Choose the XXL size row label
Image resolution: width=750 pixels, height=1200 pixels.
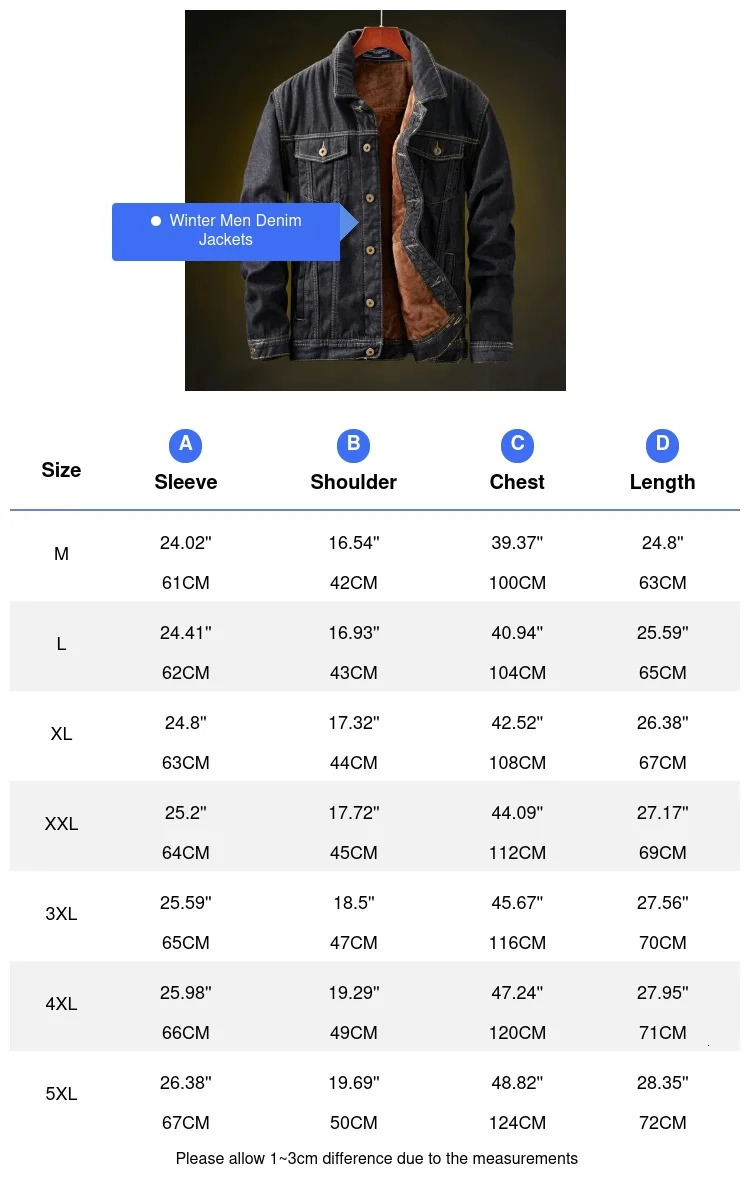tap(61, 824)
